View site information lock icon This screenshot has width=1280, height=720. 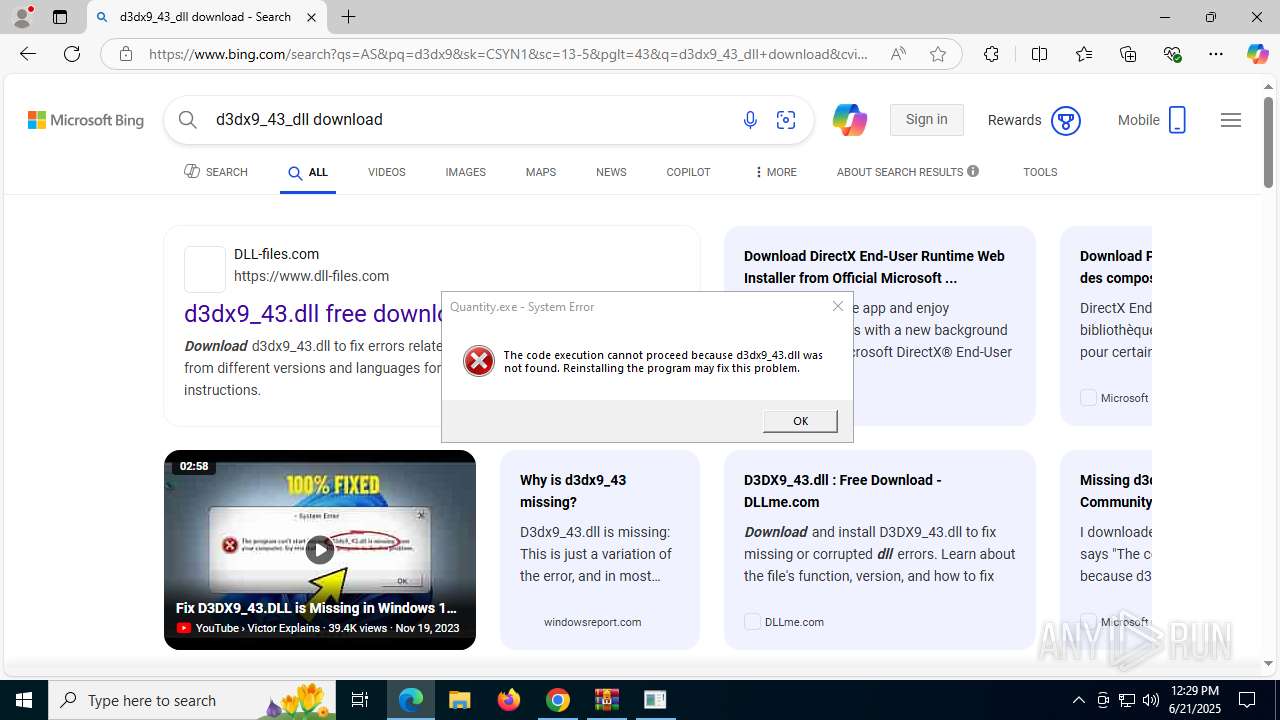[x=125, y=54]
